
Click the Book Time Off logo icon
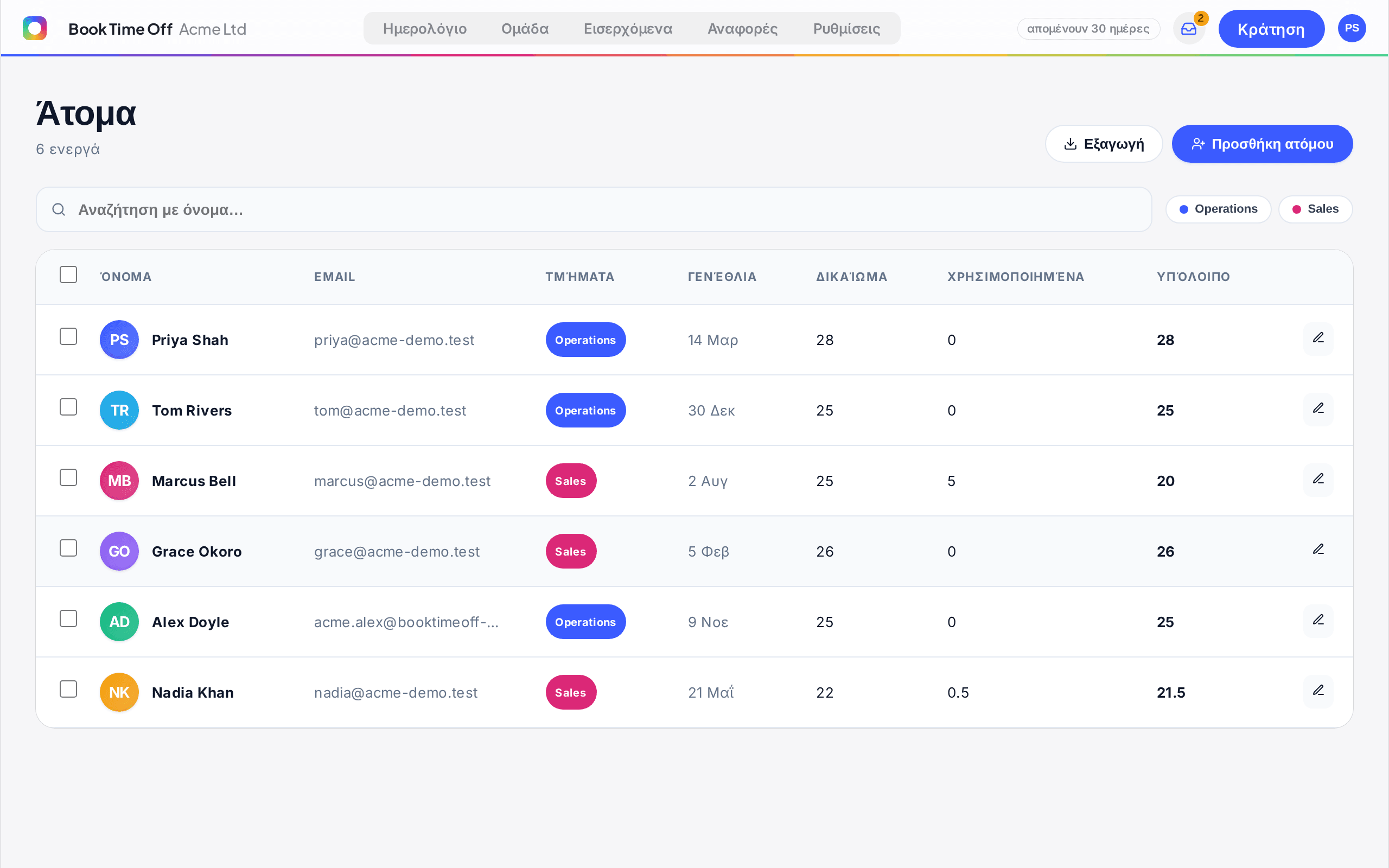(34, 28)
